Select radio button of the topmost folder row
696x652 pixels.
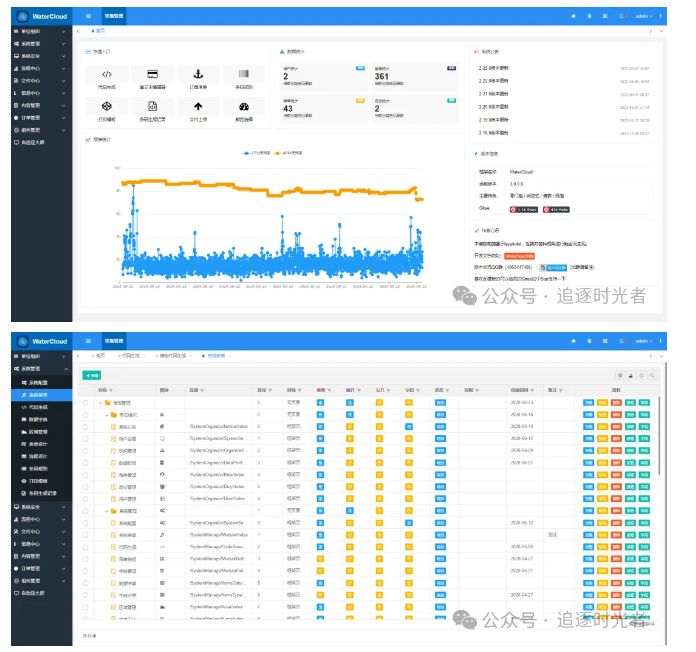click(x=85, y=403)
